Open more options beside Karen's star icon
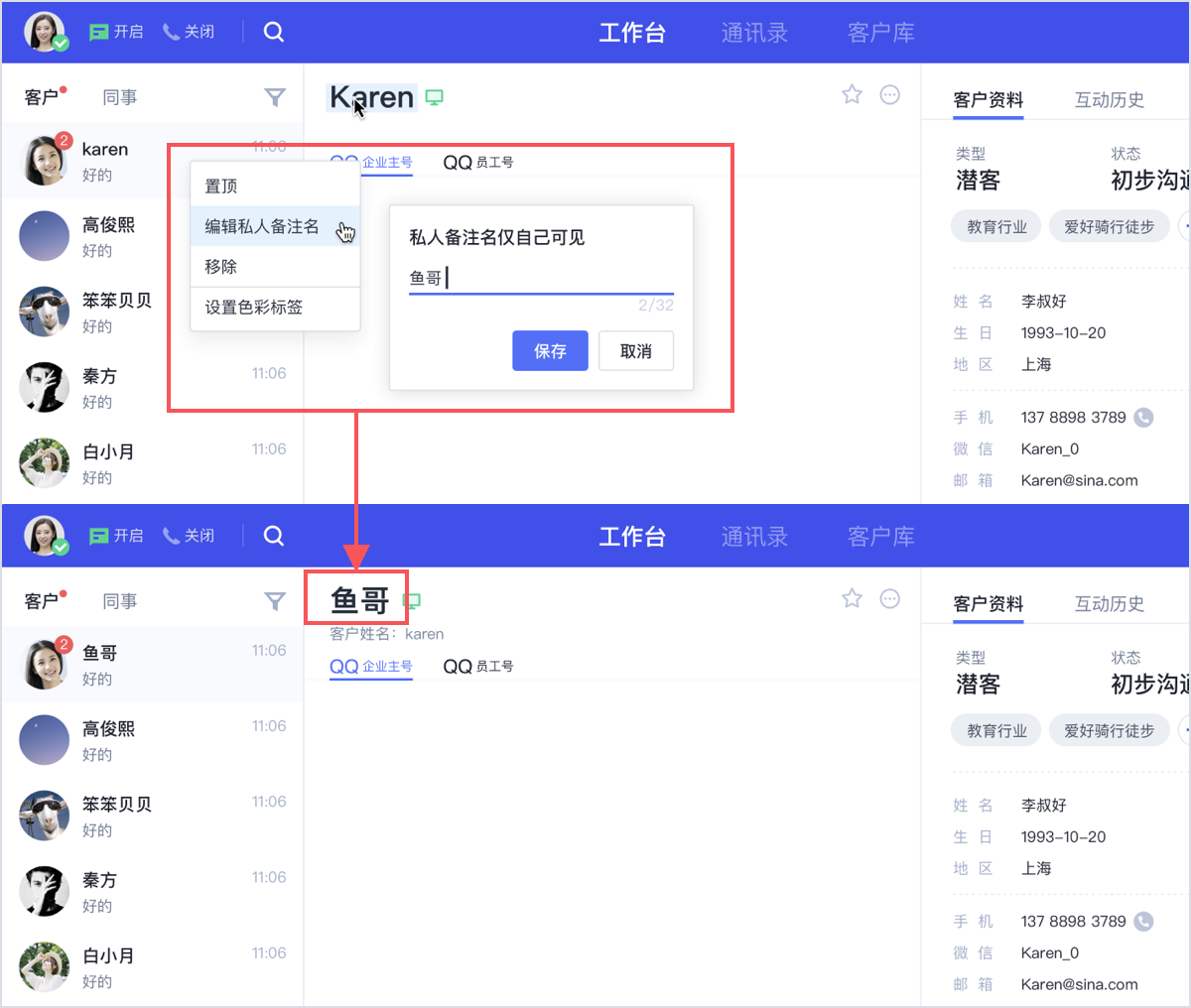Screen dimensions: 1191x1008 [890, 94]
